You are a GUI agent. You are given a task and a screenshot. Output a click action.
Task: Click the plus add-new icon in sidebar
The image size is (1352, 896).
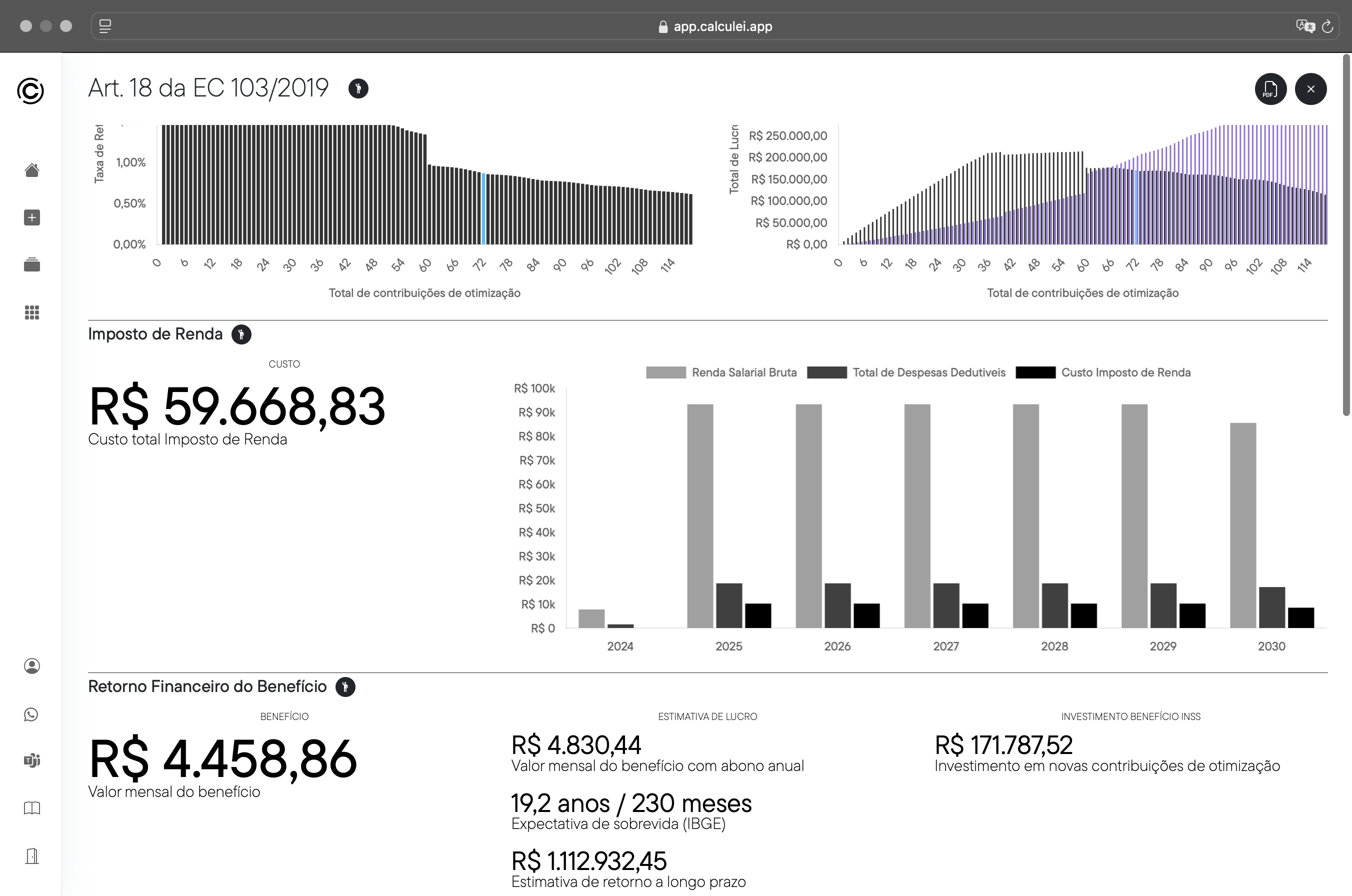tap(32, 217)
